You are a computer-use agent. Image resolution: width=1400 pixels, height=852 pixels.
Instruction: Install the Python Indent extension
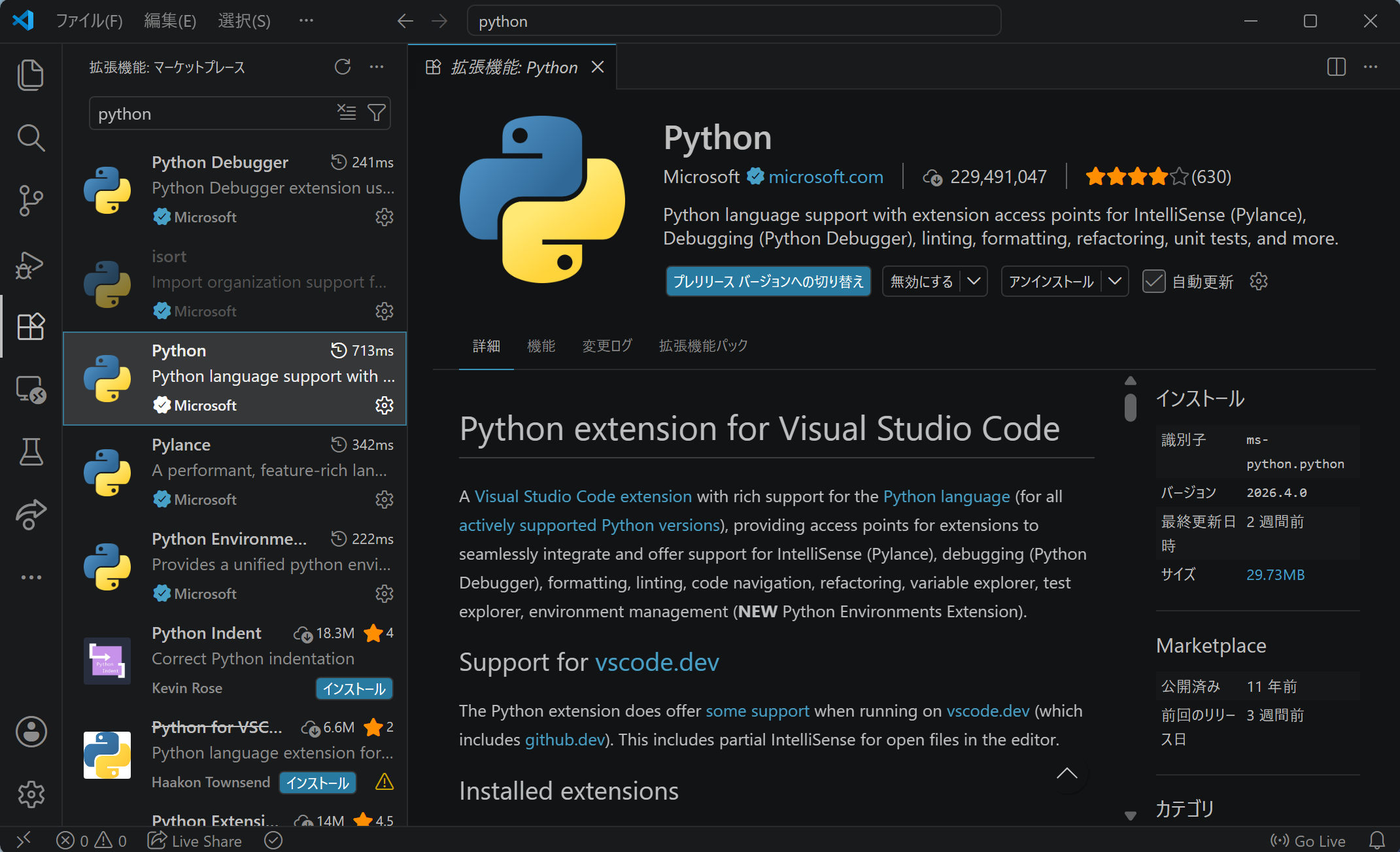point(354,689)
